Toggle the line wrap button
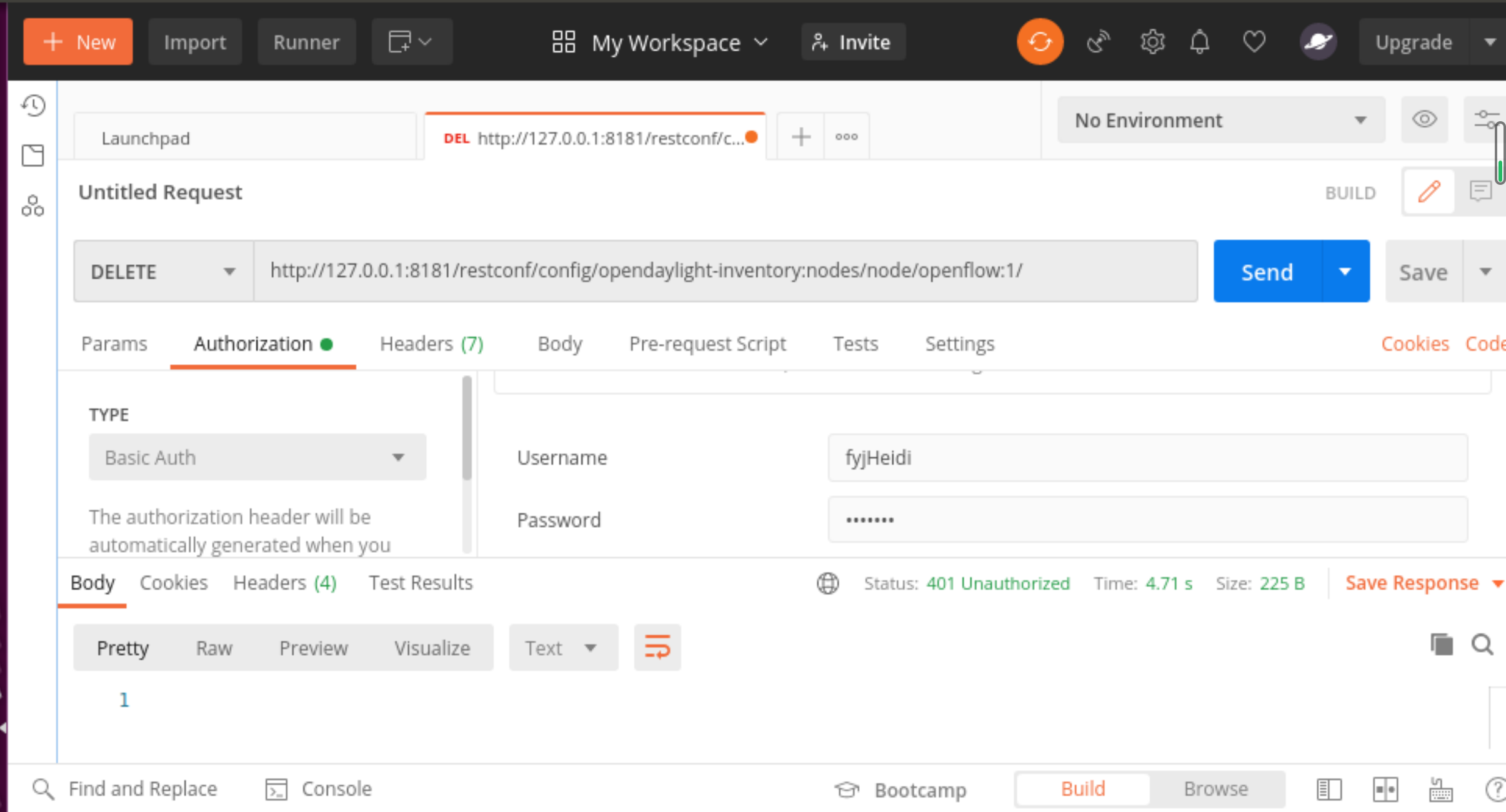 tap(657, 647)
